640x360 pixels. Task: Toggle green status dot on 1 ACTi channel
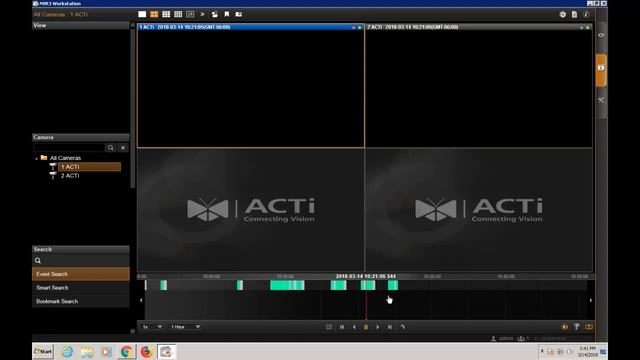point(360,27)
